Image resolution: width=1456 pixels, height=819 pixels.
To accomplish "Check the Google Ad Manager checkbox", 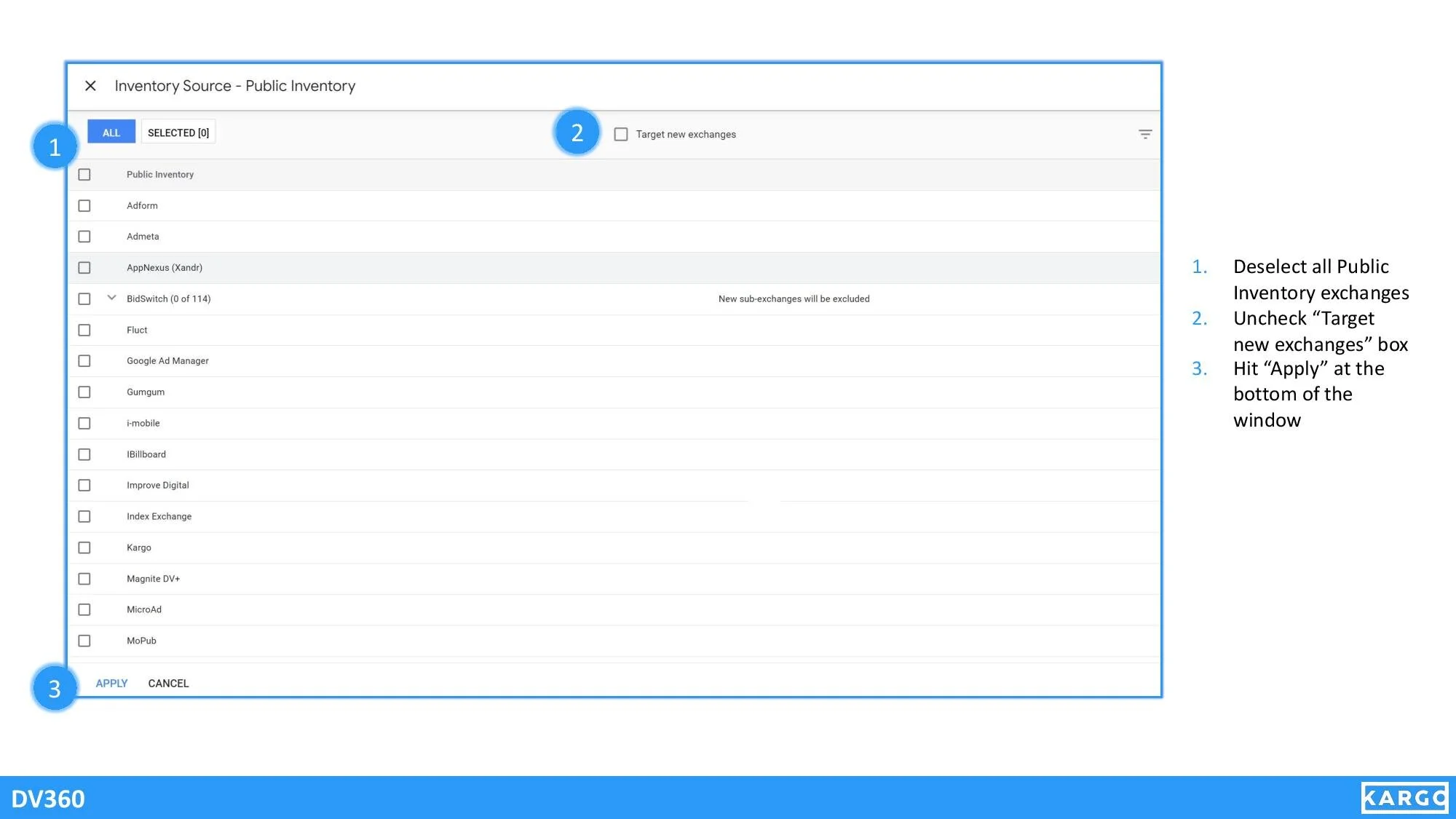I will tap(84, 360).
